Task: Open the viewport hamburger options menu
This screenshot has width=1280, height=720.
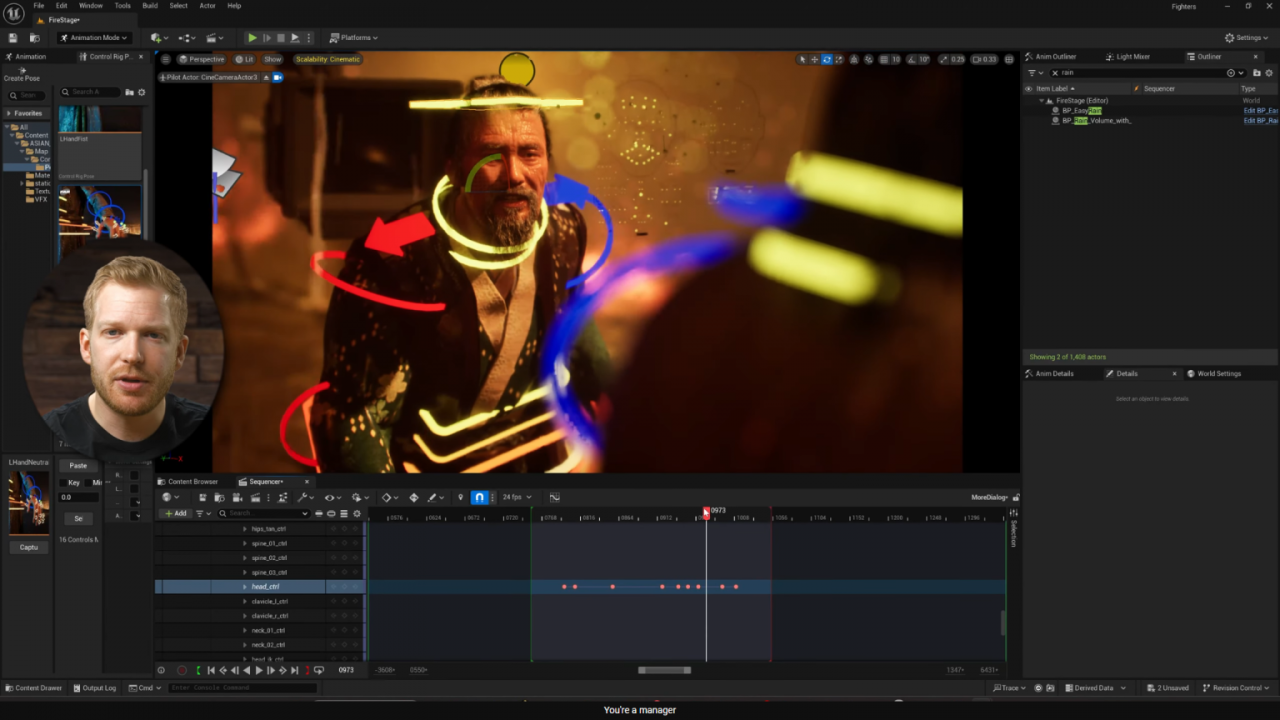Action: click(166, 59)
